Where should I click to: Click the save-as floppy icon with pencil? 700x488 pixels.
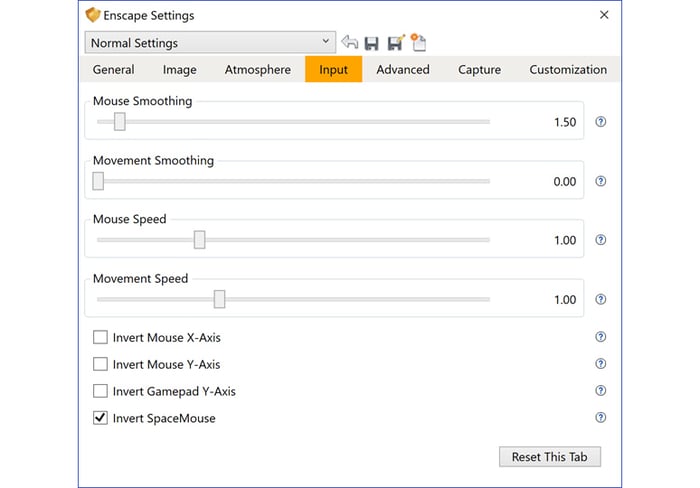(x=396, y=42)
